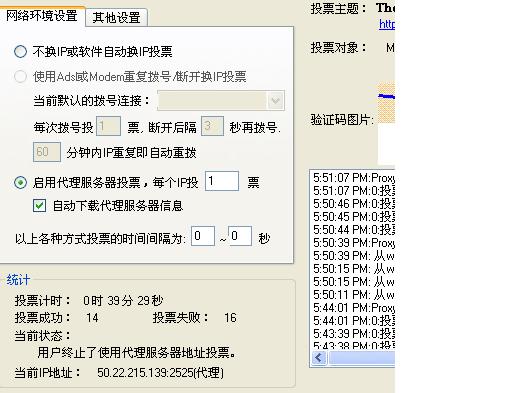Select log entry 5:44:01 PM:Proxy
The image size is (512, 393).
[354, 308]
